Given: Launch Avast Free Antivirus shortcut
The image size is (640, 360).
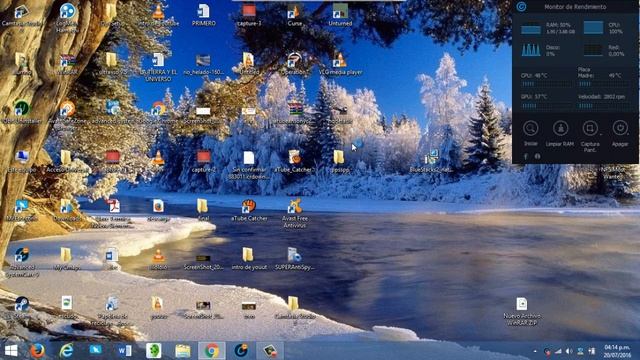Looking at the screenshot, I should pyautogui.click(x=294, y=213).
